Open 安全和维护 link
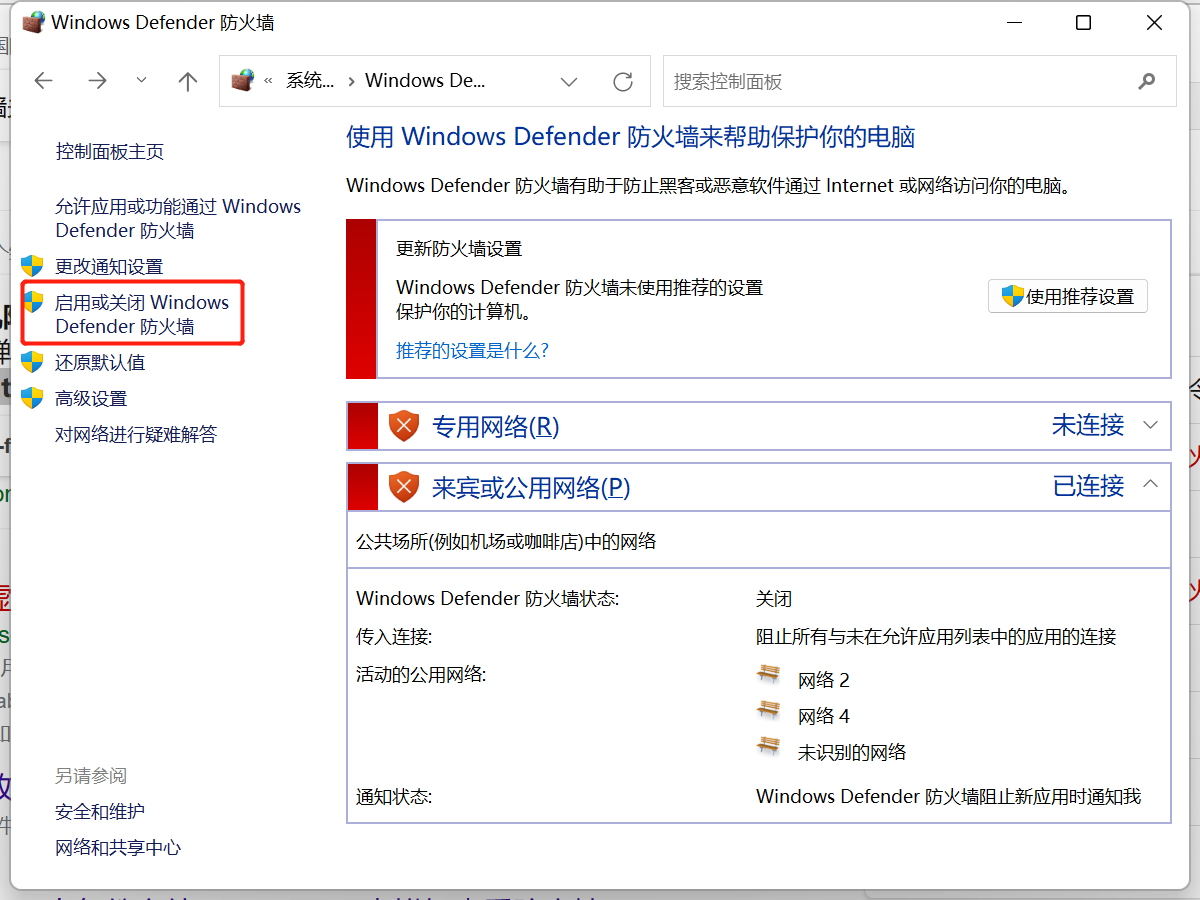The width and height of the screenshot is (1200, 900). (100, 812)
